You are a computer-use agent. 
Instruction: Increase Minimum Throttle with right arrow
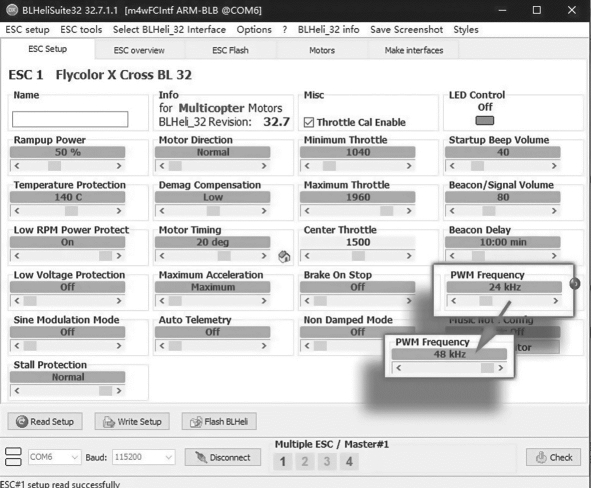[409, 166]
